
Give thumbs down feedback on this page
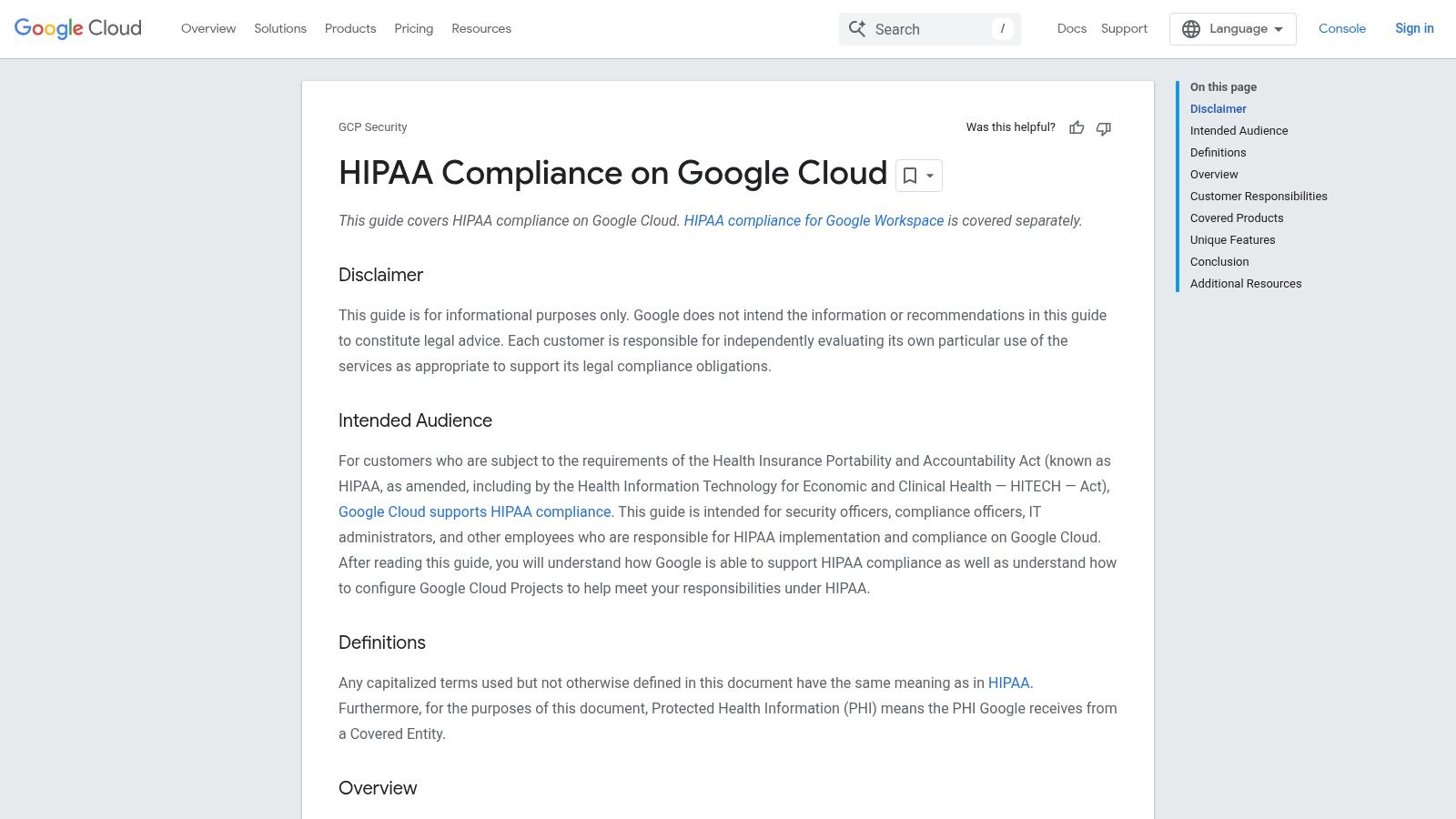click(x=1103, y=128)
